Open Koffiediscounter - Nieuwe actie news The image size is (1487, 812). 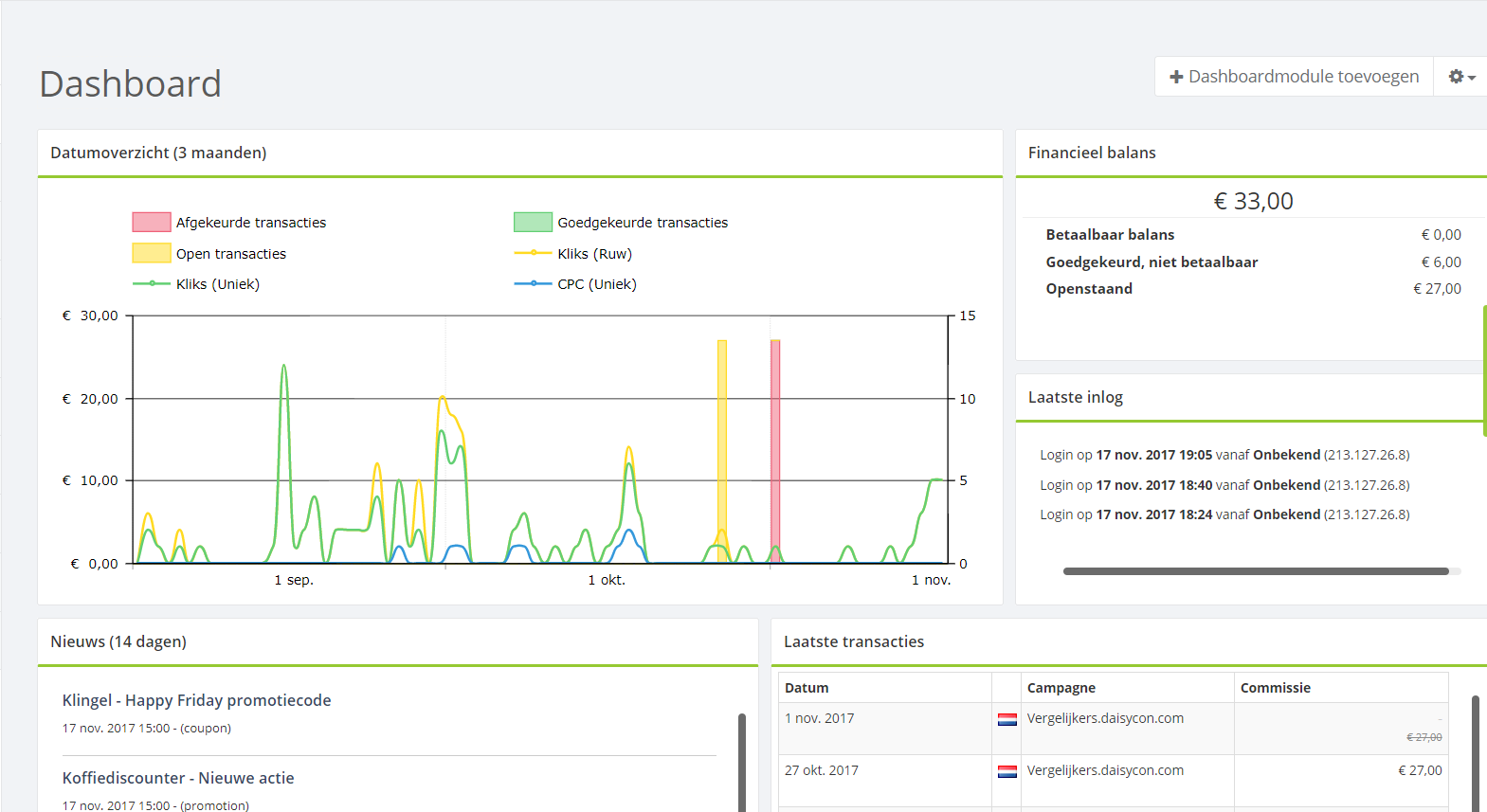pyautogui.click(x=178, y=778)
